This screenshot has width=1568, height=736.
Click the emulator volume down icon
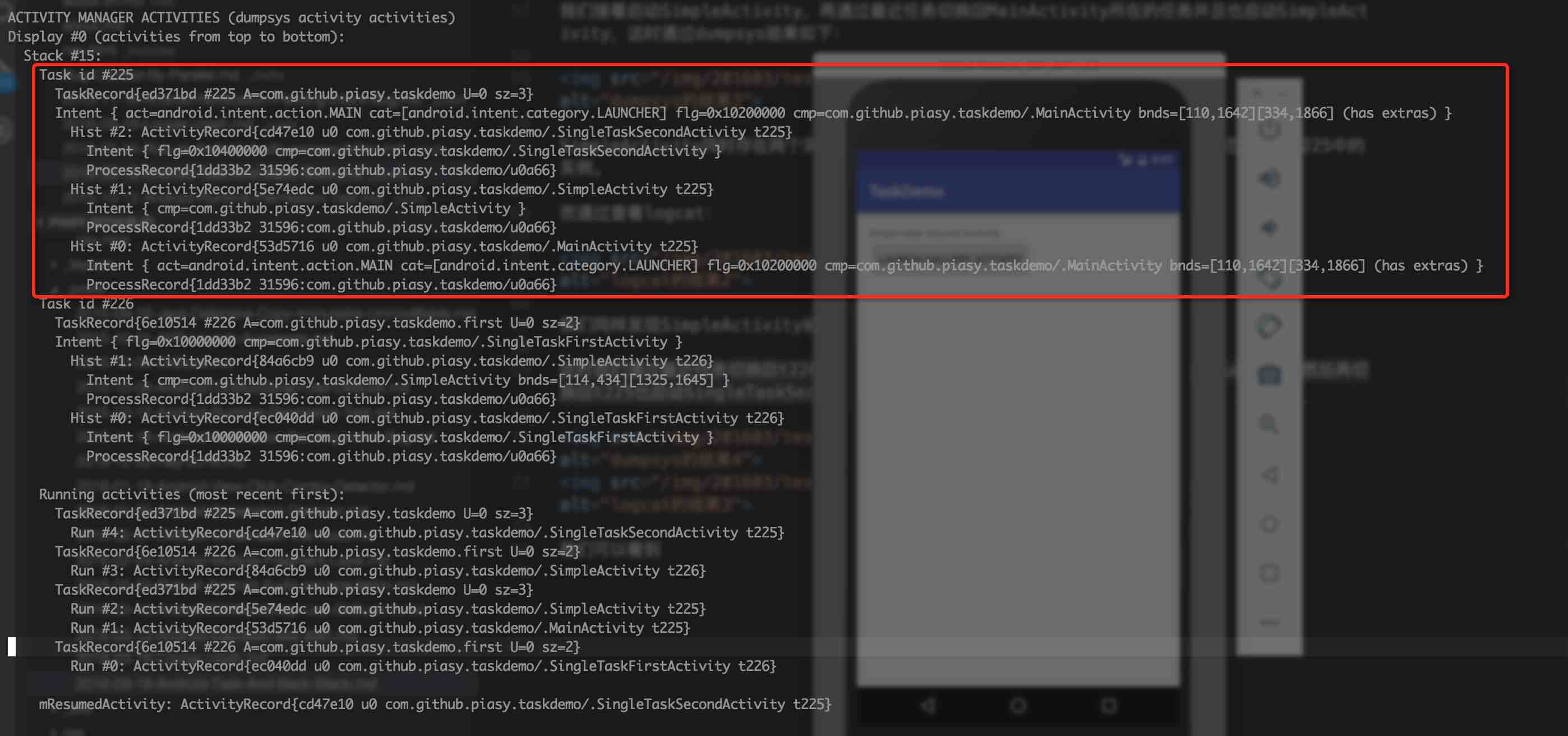(x=1269, y=228)
